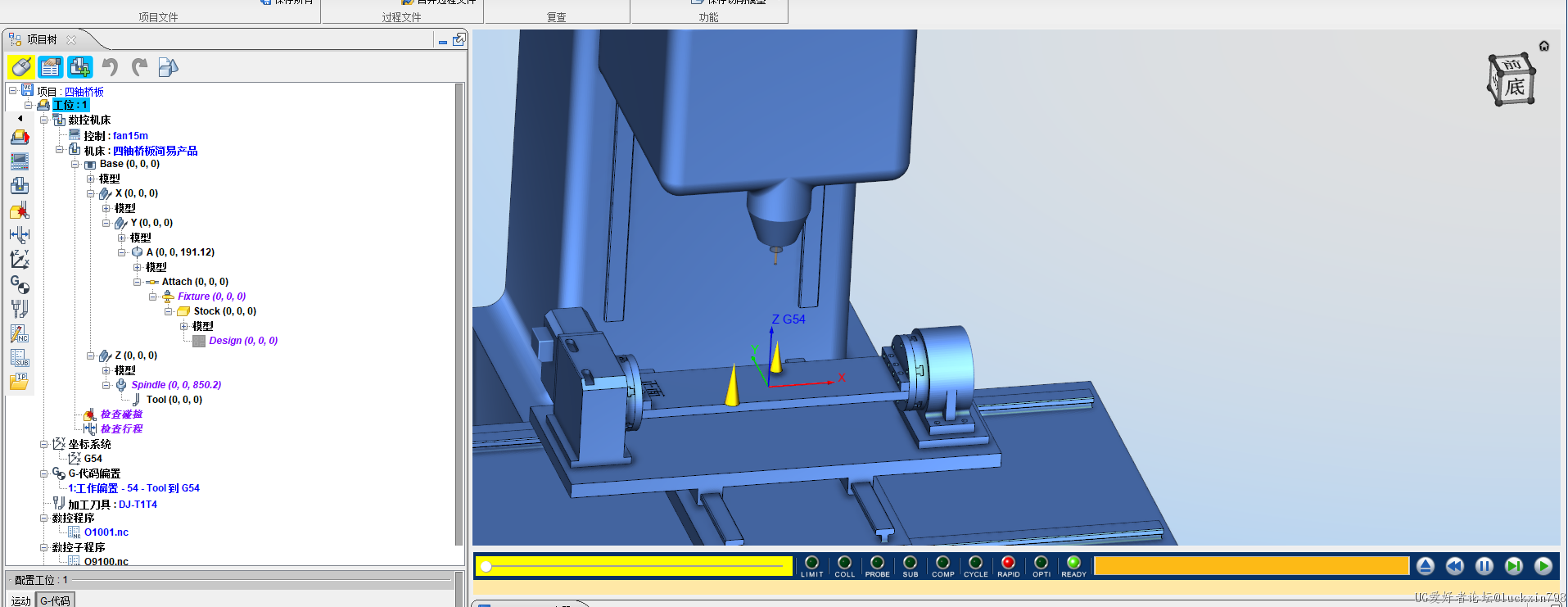Screen dimensions: 1568x607
Task: Click the PROBE status light
Action: pos(878,563)
